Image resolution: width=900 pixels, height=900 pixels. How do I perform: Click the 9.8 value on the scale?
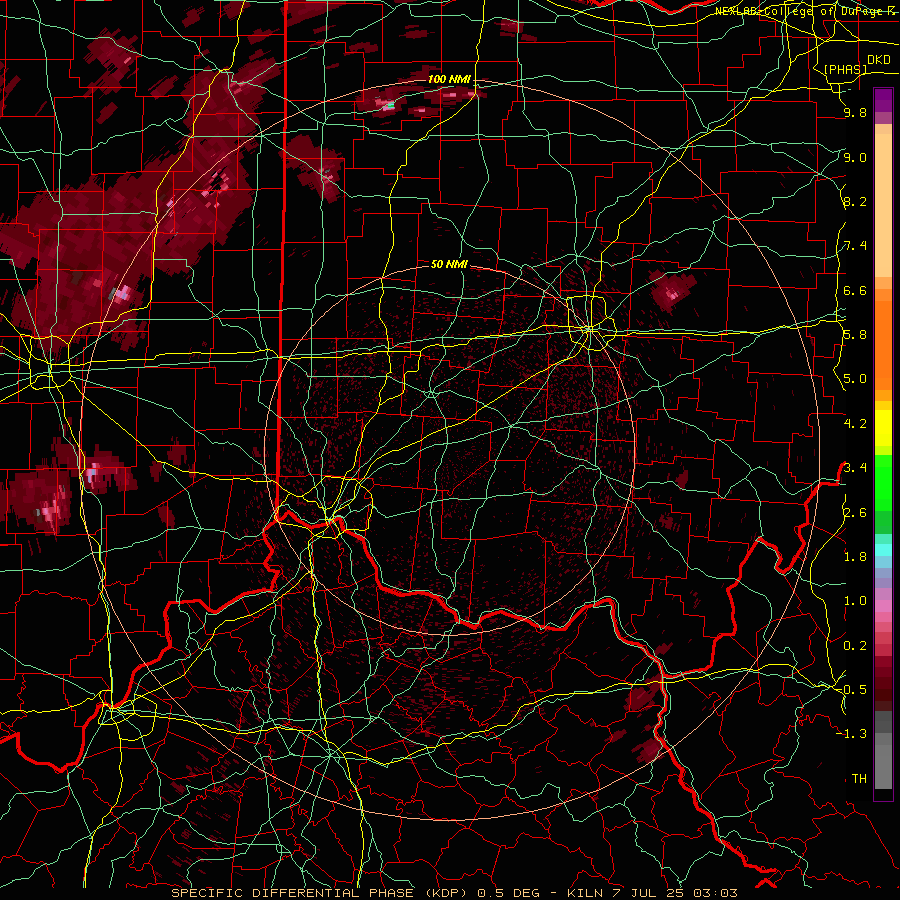(x=855, y=112)
